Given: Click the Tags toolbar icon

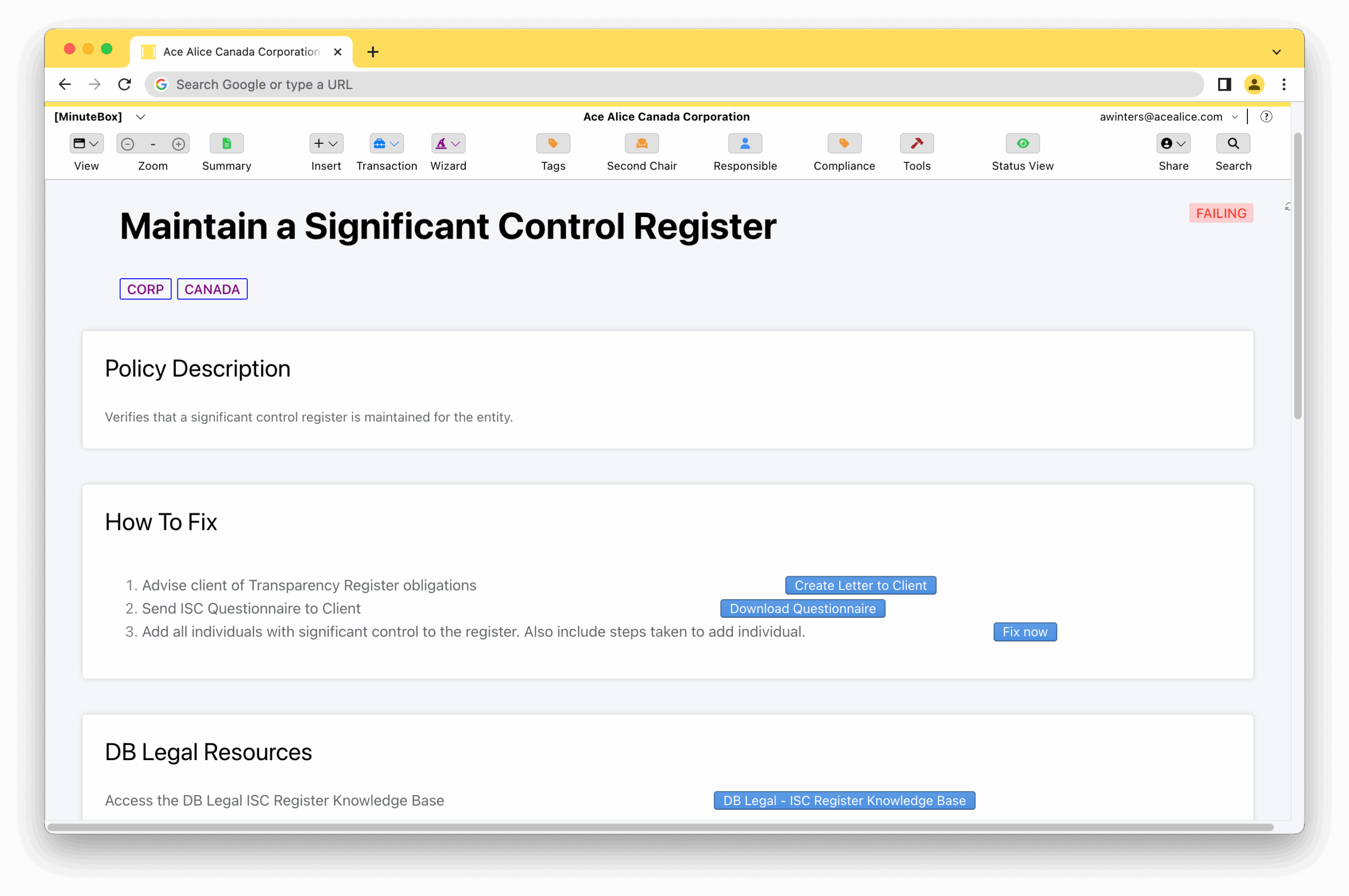Looking at the screenshot, I should pos(553,143).
